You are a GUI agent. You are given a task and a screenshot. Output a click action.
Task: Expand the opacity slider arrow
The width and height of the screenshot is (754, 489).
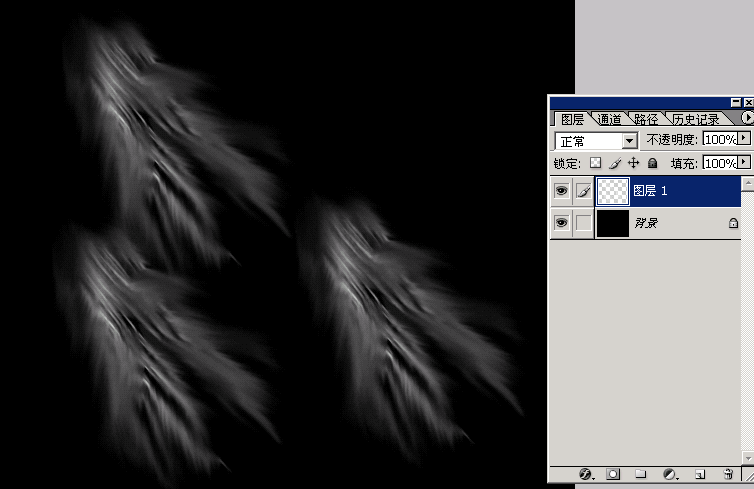744,138
